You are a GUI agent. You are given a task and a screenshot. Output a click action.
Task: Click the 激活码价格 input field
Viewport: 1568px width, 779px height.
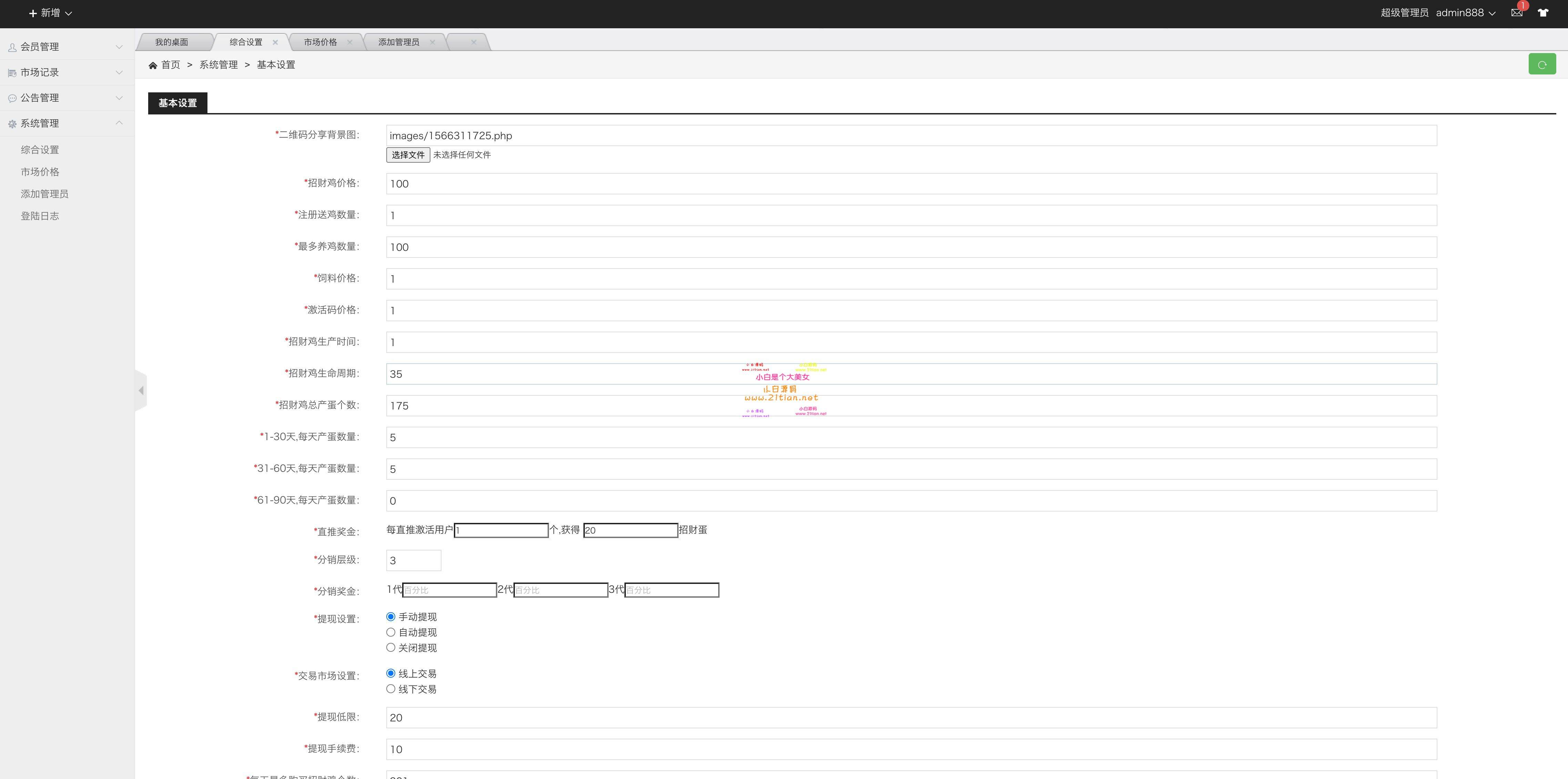tap(911, 310)
